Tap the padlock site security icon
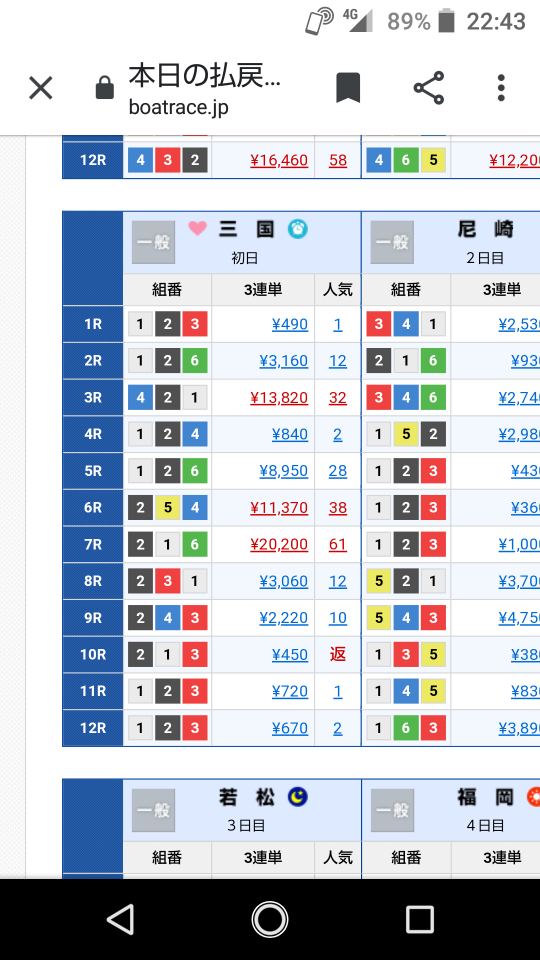Screen dimensions: 540x960 pos(105,88)
